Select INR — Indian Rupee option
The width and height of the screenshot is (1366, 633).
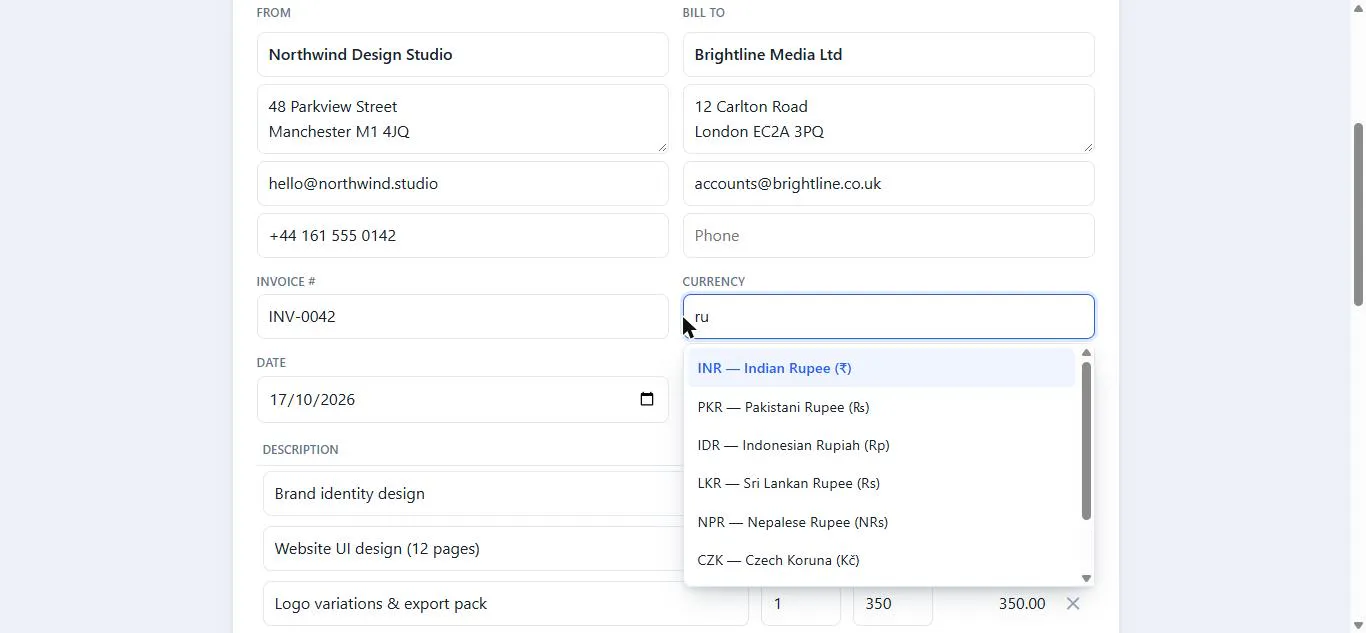coord(881,368)
